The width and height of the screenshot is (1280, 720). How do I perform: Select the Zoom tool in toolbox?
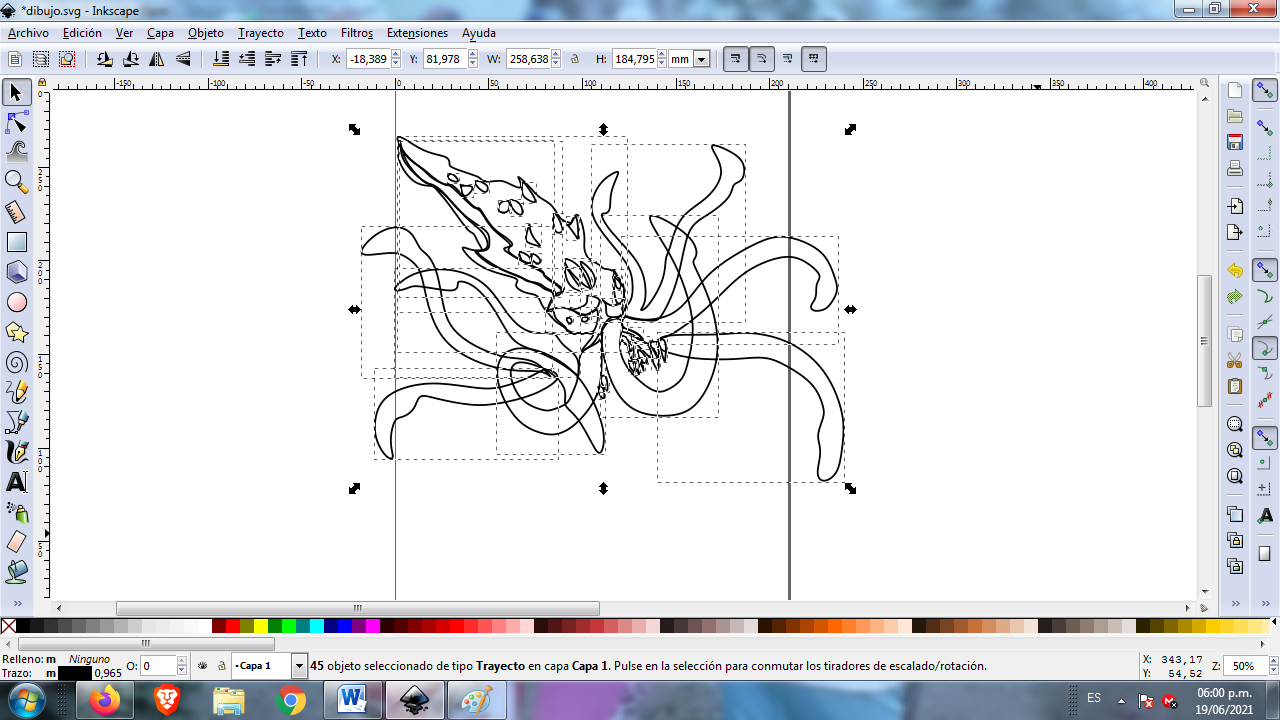(x=16, y=182)
